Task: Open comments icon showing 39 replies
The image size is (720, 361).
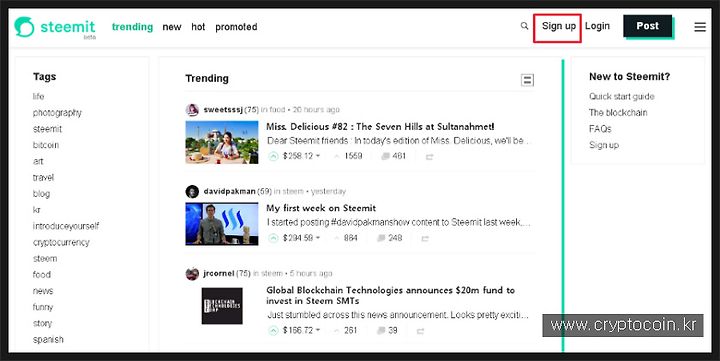Action: (381, 330)
